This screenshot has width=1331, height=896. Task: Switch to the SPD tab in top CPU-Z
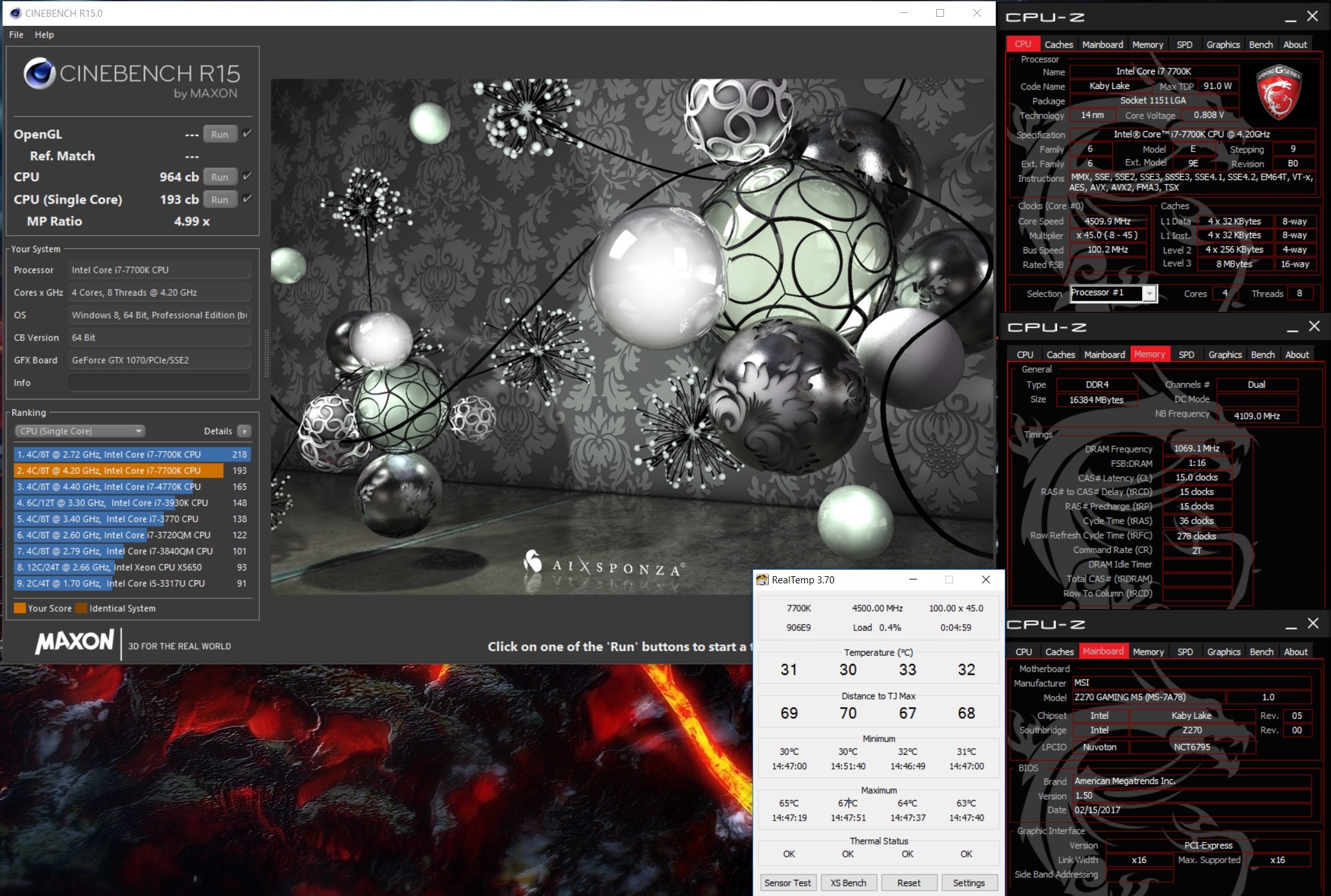(1184, 44)
